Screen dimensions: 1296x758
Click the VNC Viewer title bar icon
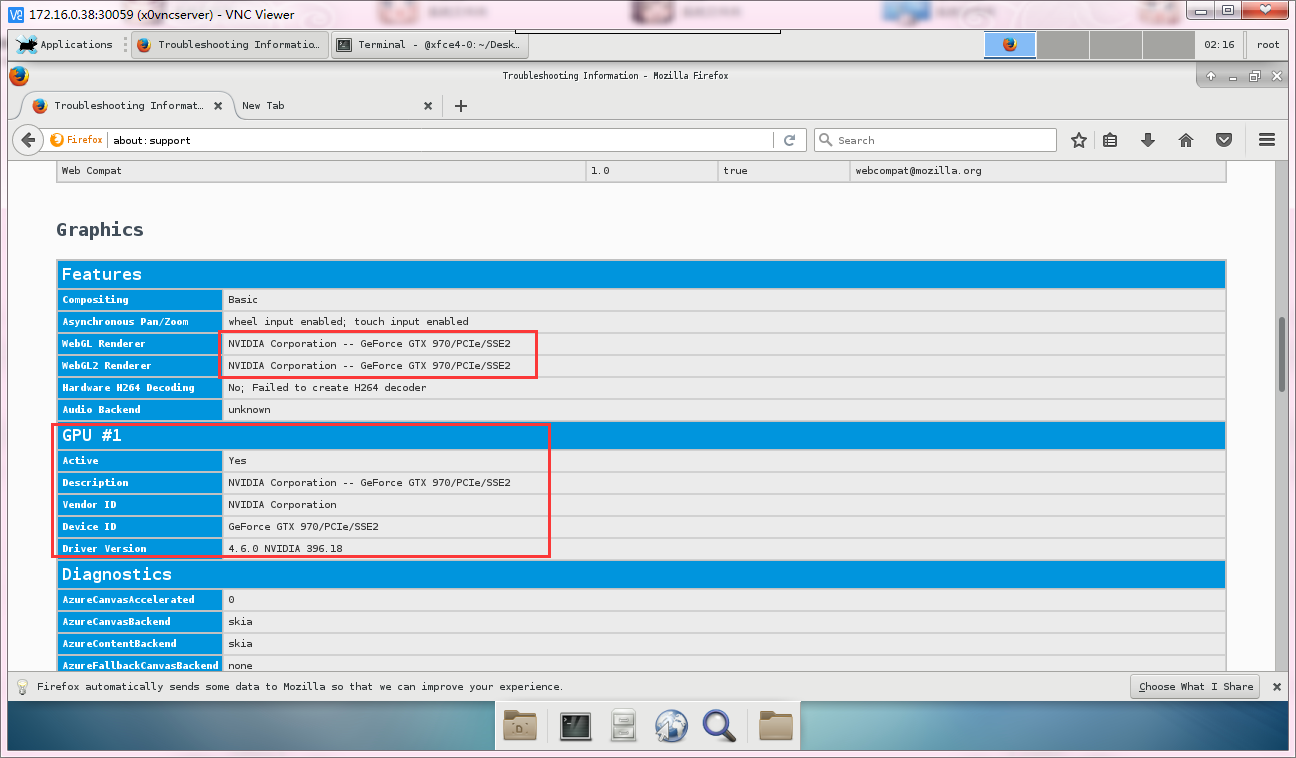click(15, 14)
